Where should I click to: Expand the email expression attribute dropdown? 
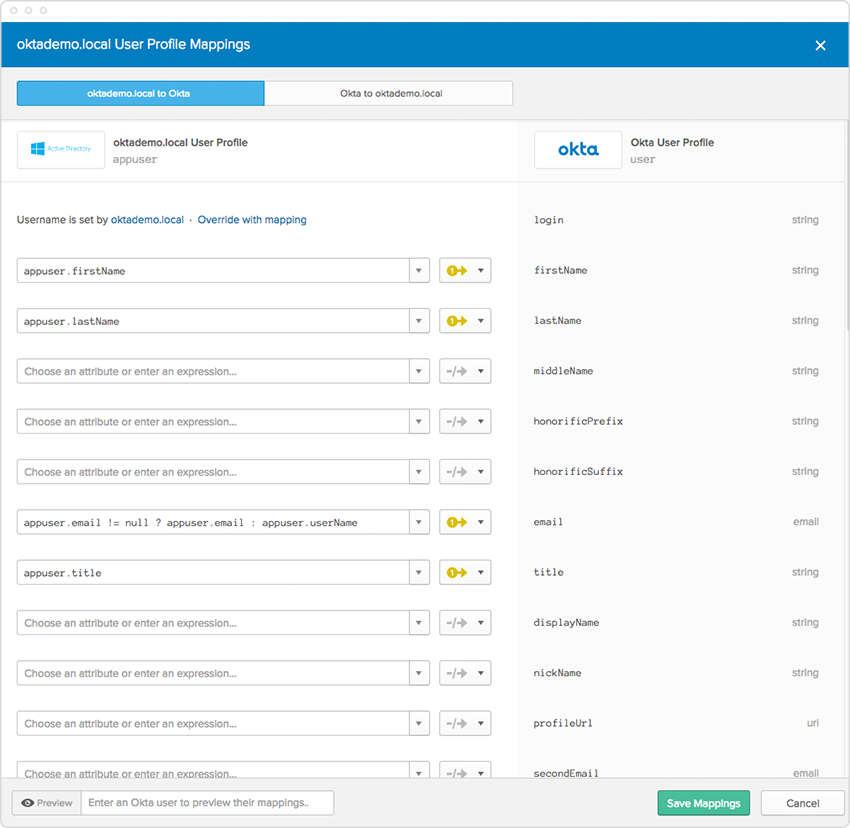click(x=420, y=522)
